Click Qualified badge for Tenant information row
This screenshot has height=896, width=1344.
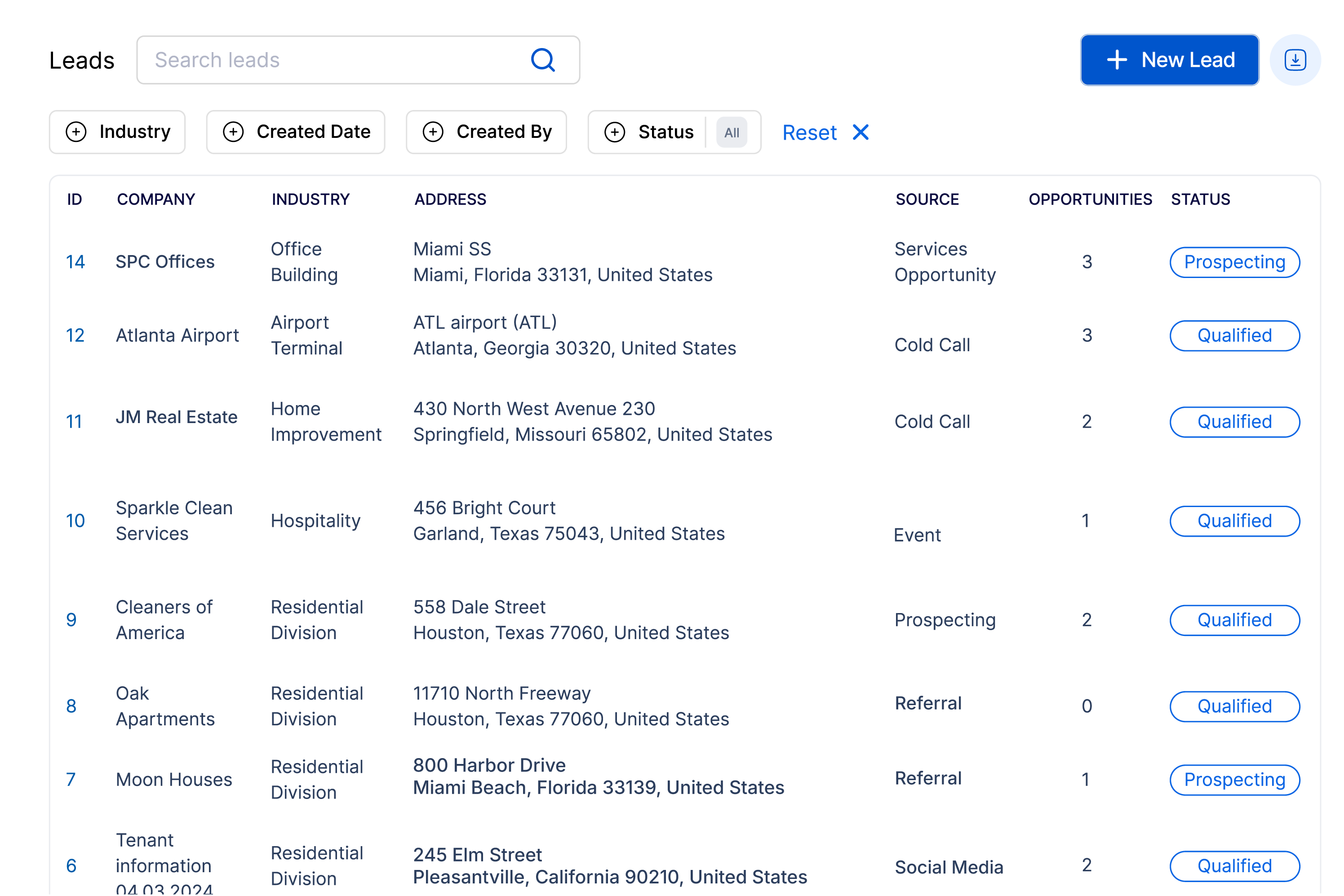[x=1235, y=866]
